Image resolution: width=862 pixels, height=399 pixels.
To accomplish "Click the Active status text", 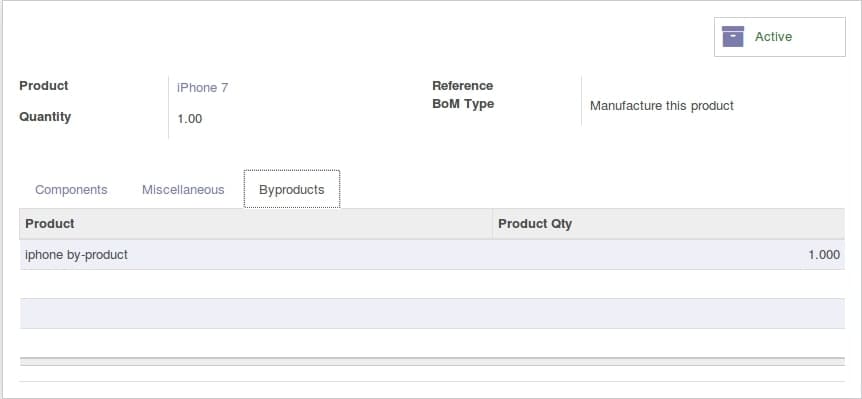I will pyautogui.click(x=773, y=37).
